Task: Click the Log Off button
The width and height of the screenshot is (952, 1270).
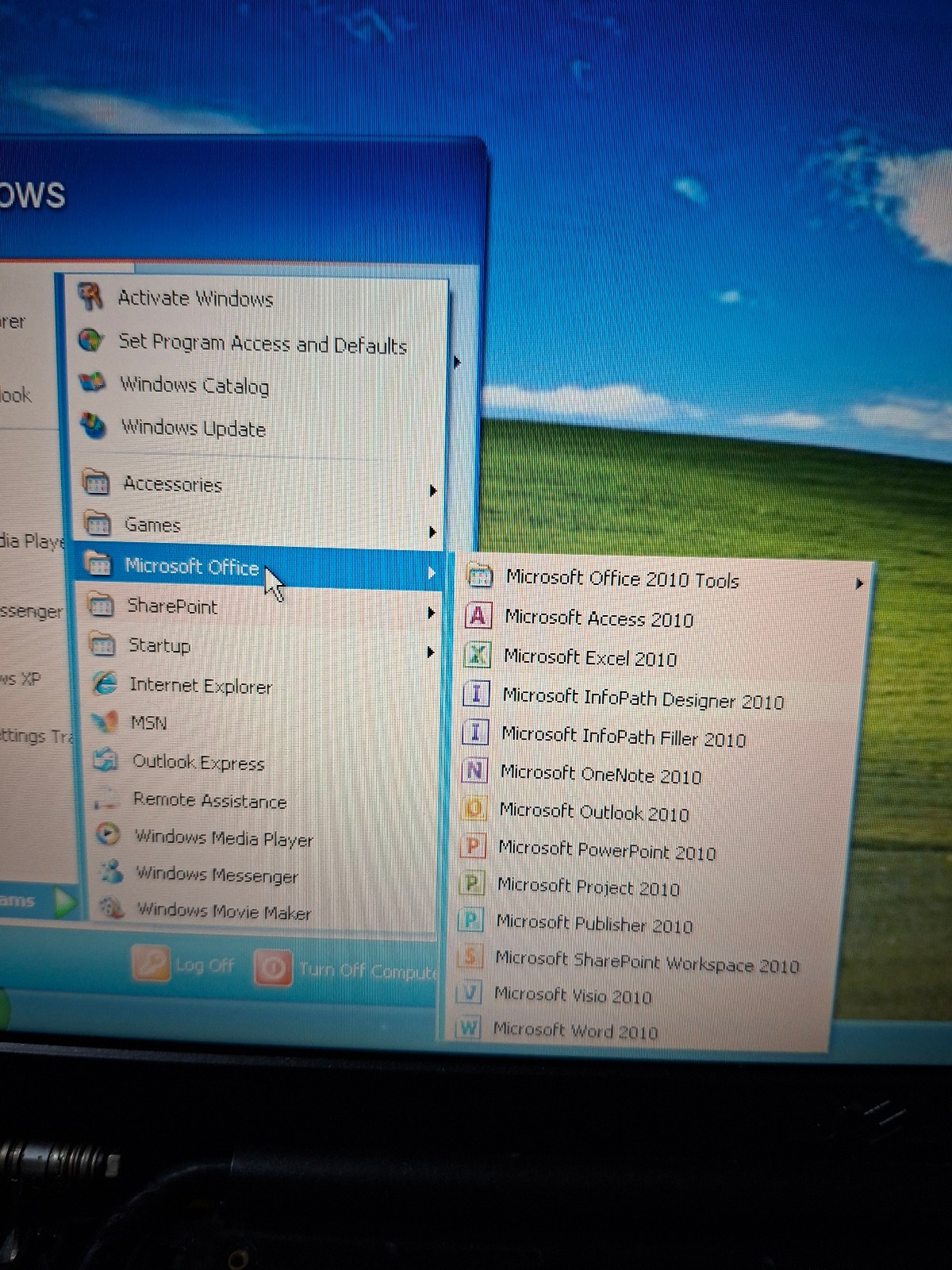Action: (184, 965)
